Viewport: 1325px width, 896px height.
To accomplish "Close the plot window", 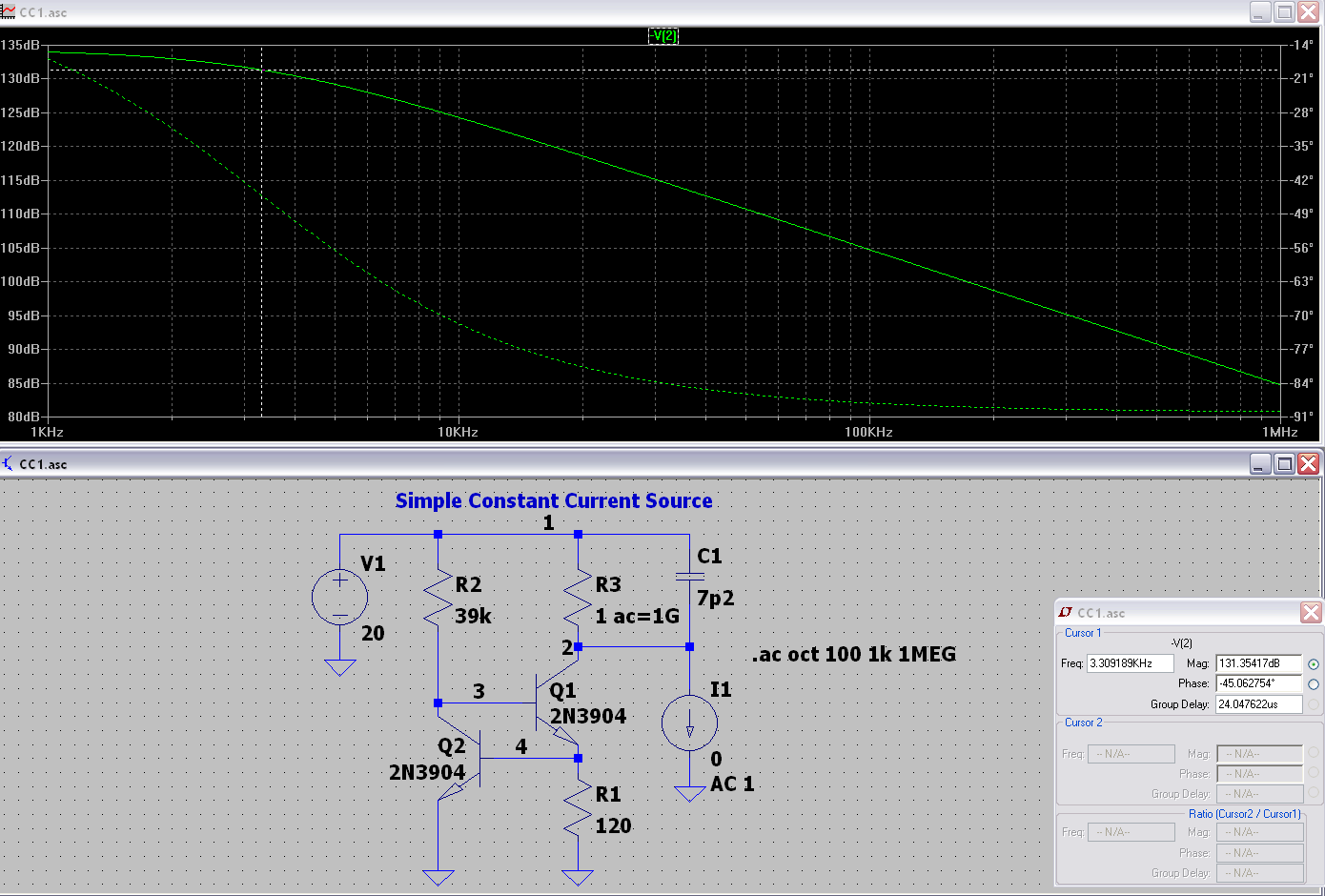I will coord(1309,11).
